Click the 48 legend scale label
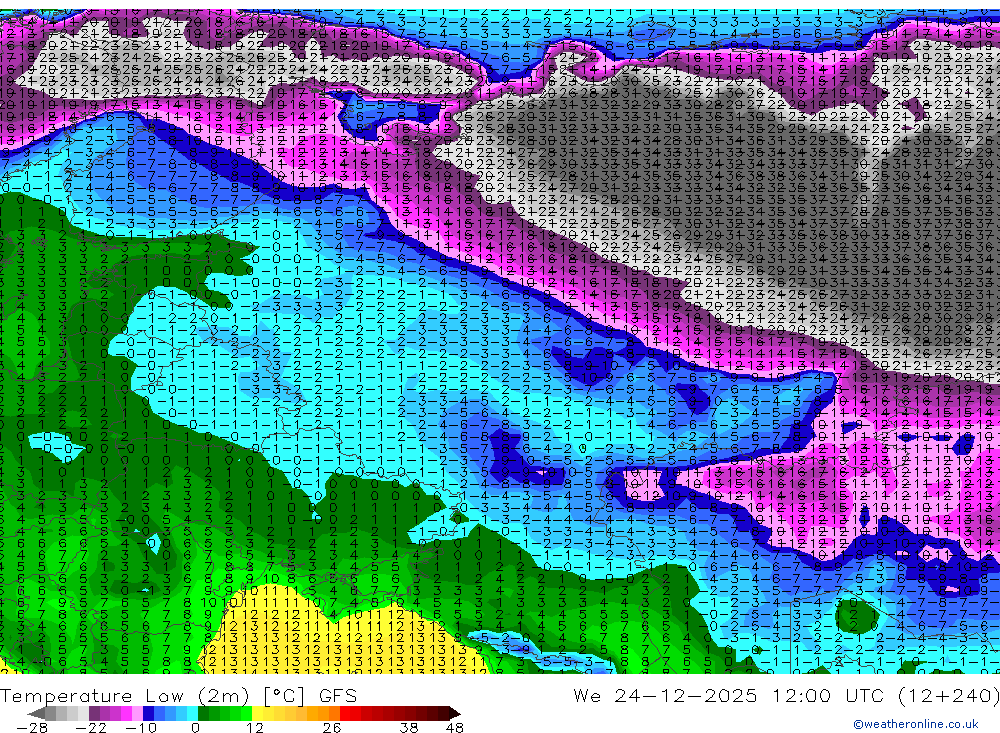1000x733 pixels. (x=455, y=727)
